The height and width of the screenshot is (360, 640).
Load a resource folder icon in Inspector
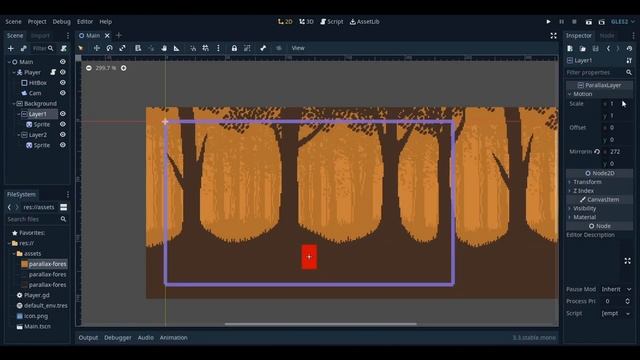583,49
